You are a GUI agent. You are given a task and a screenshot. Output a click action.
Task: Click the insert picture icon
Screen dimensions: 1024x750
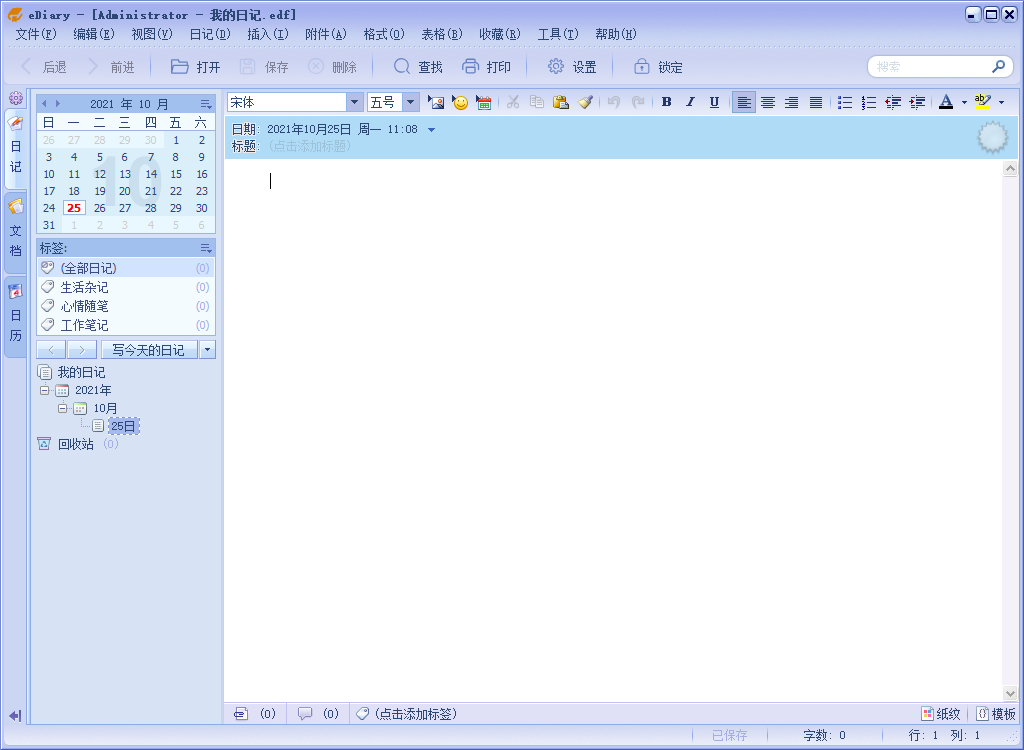click(x=435, y=102)
